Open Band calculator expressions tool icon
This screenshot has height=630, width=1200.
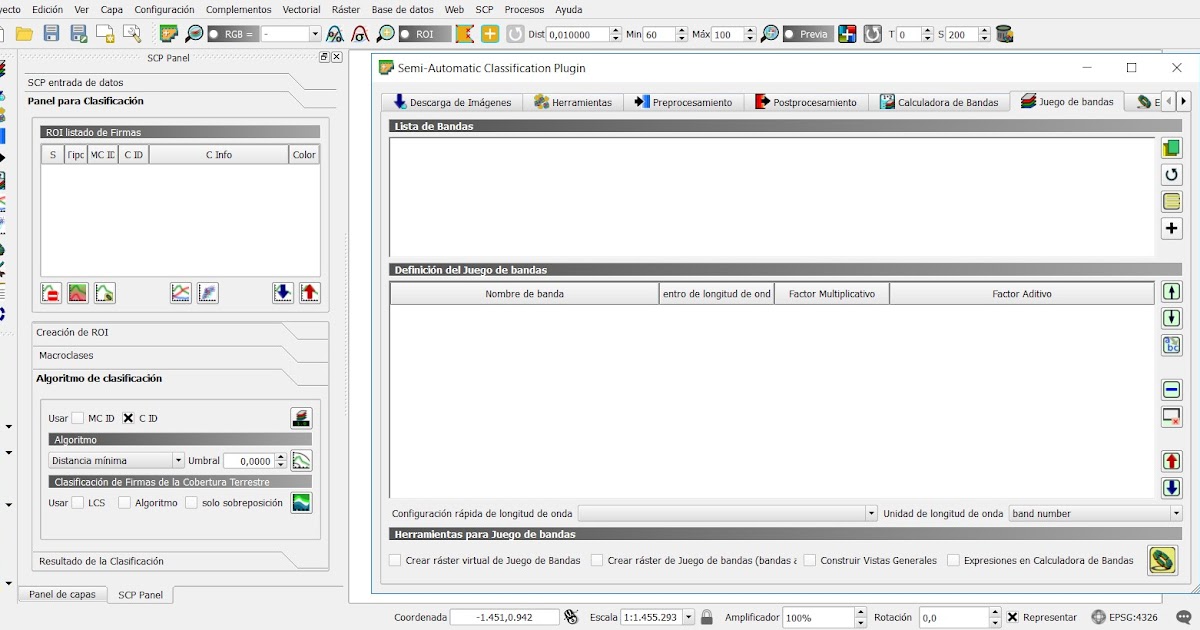(1162, 560)
